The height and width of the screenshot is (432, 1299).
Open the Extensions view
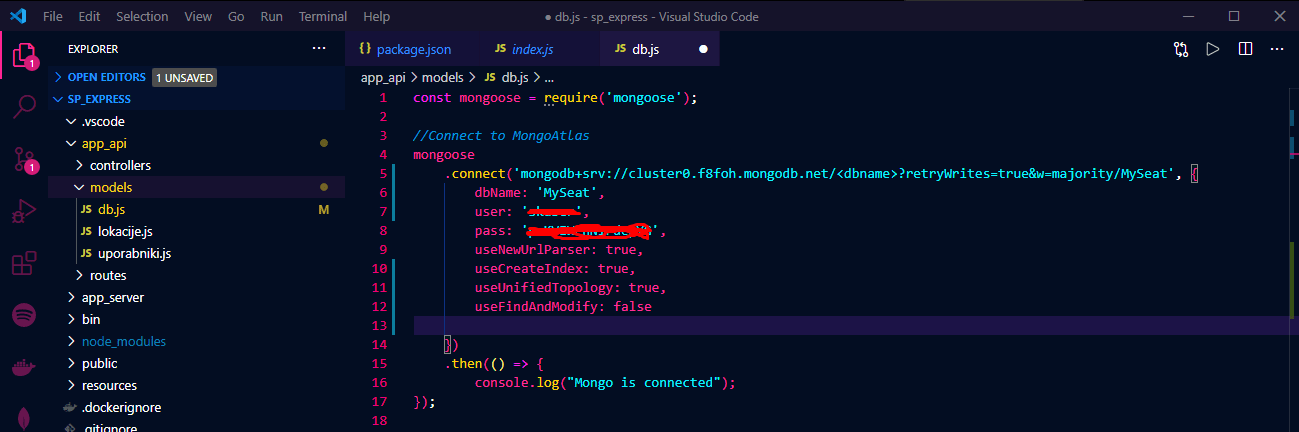tap(24, 264)
